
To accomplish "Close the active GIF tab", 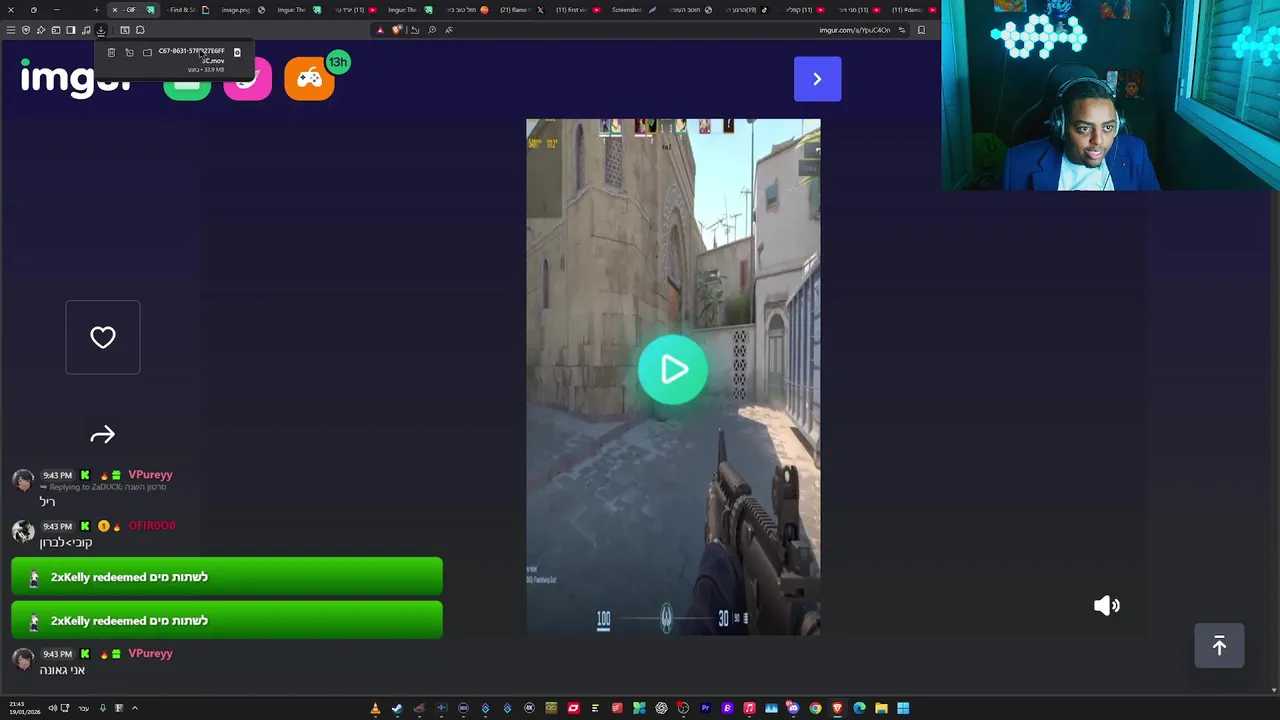I will (x=115, y=10).
